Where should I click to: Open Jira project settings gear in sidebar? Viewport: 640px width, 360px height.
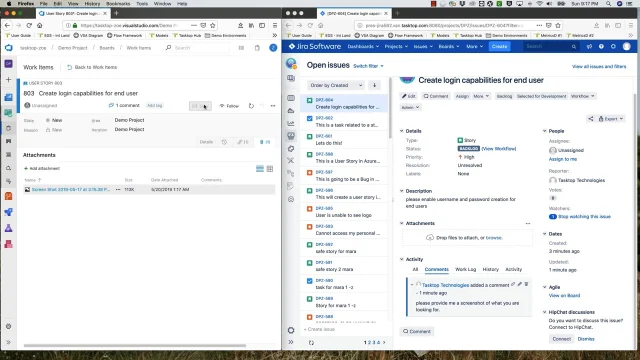point(291,330)
